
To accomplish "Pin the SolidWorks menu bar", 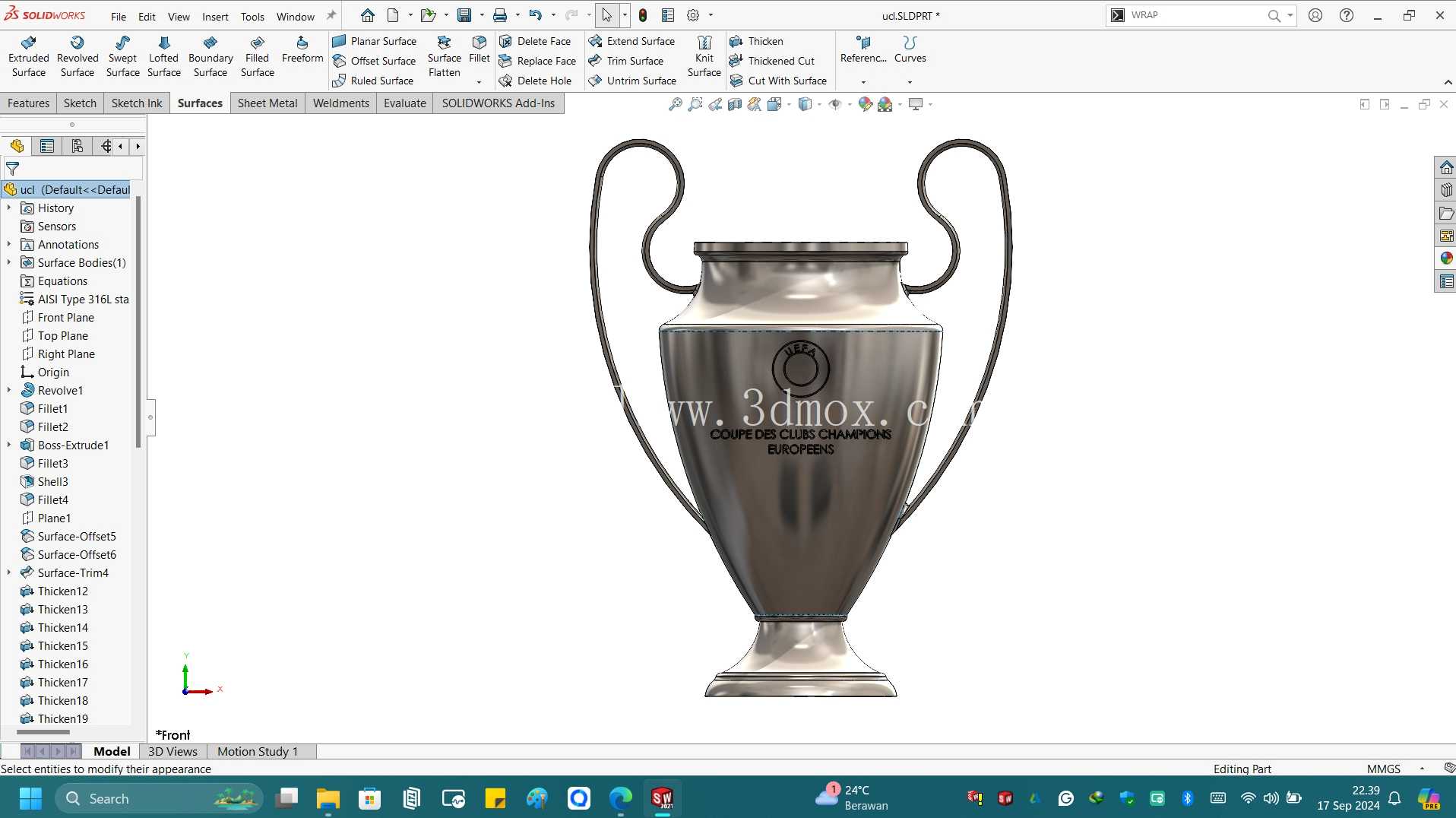I will pos(331,15).
